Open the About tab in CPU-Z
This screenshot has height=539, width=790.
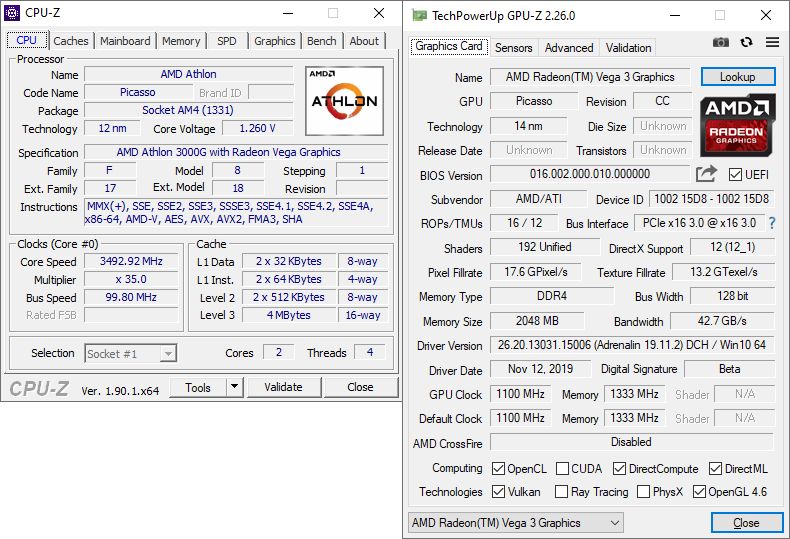(x=364, y=41)
